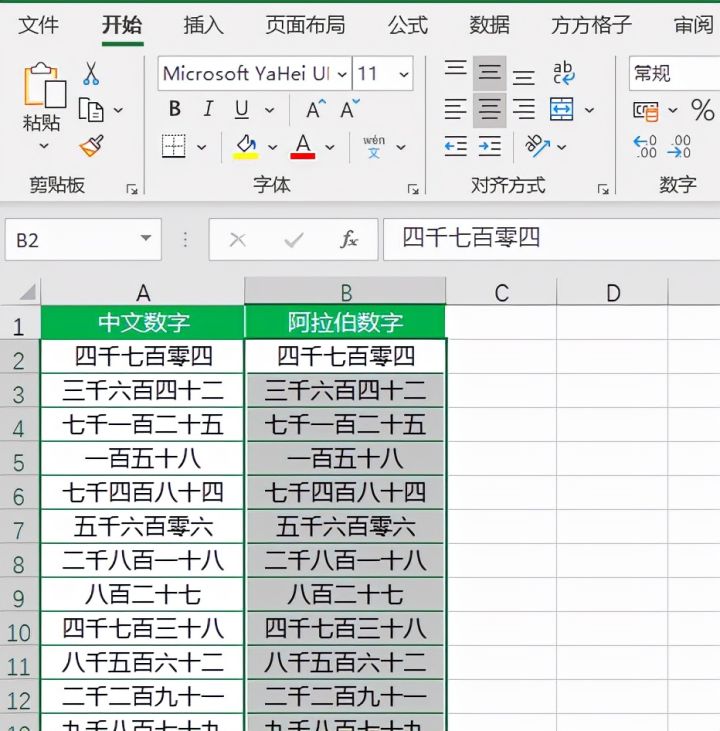The width and height of the screenshot is (720, 731).
Task: Increase the font size
Action: [316, 109]
